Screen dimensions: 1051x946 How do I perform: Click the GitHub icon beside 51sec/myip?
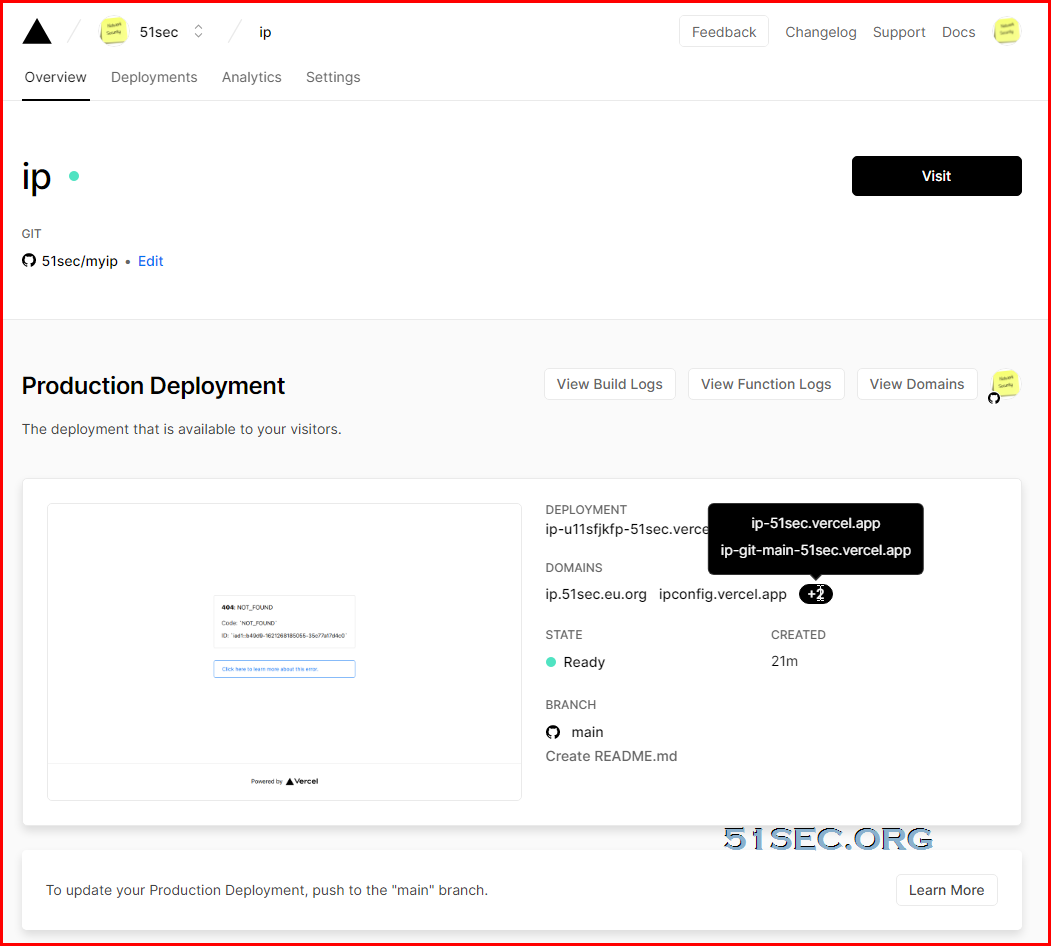[29, 260]
